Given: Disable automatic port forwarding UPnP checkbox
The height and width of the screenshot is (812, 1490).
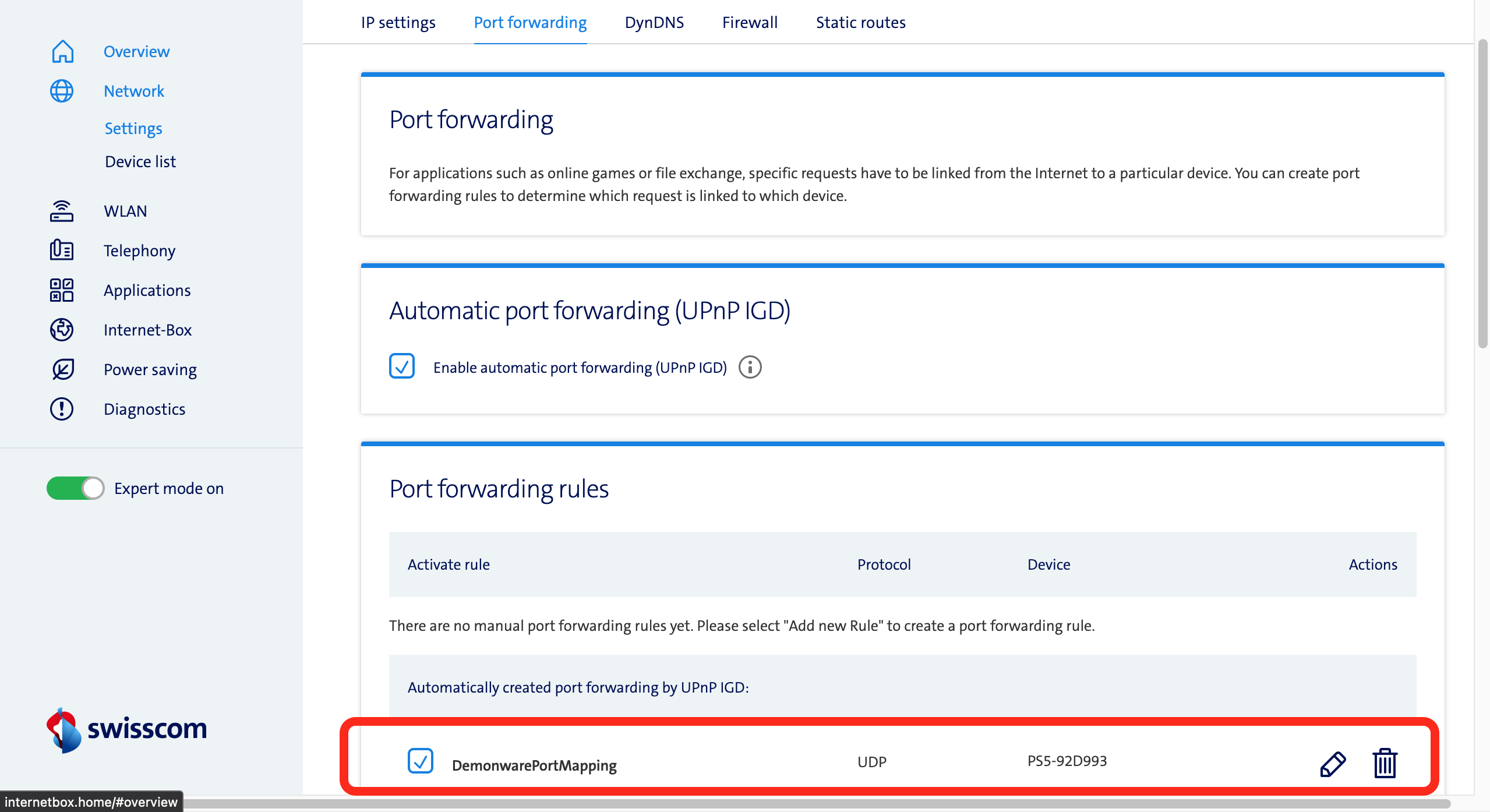Looking at the screenshot, I should pyautogui.click(x=402, y=366).
